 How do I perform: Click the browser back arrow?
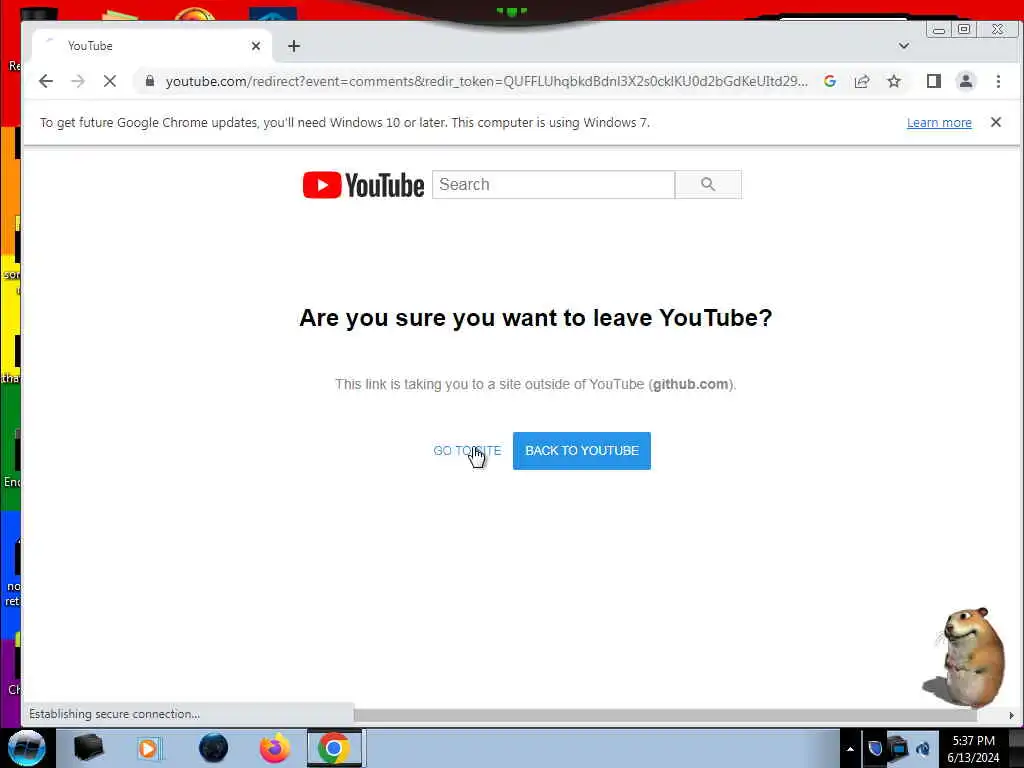point(46,81)
